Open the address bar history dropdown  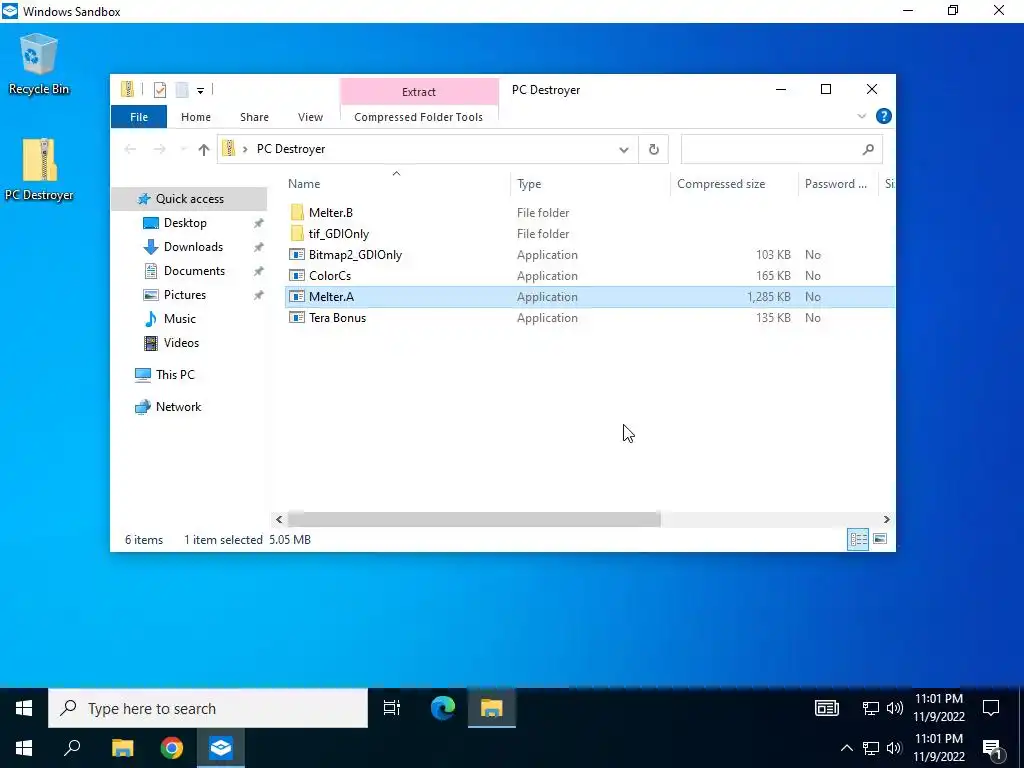(x=624, y=150)
